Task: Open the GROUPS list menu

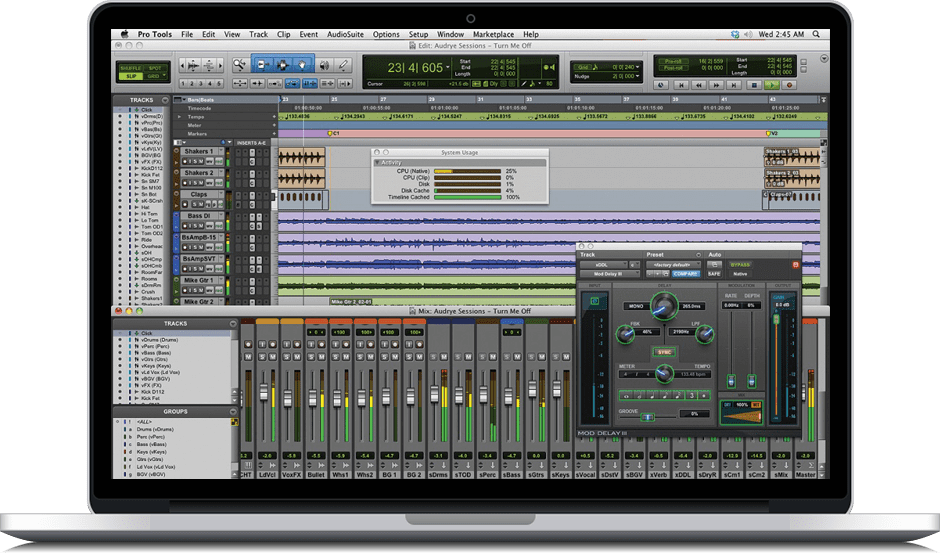Action: [233, 411]
